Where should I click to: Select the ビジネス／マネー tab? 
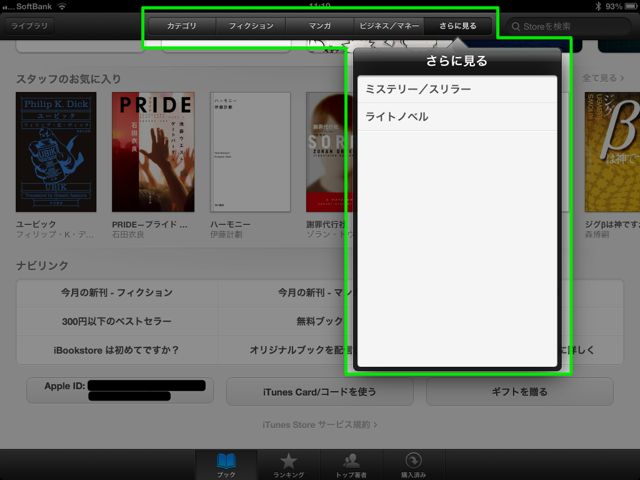click(x=389, y=26)
